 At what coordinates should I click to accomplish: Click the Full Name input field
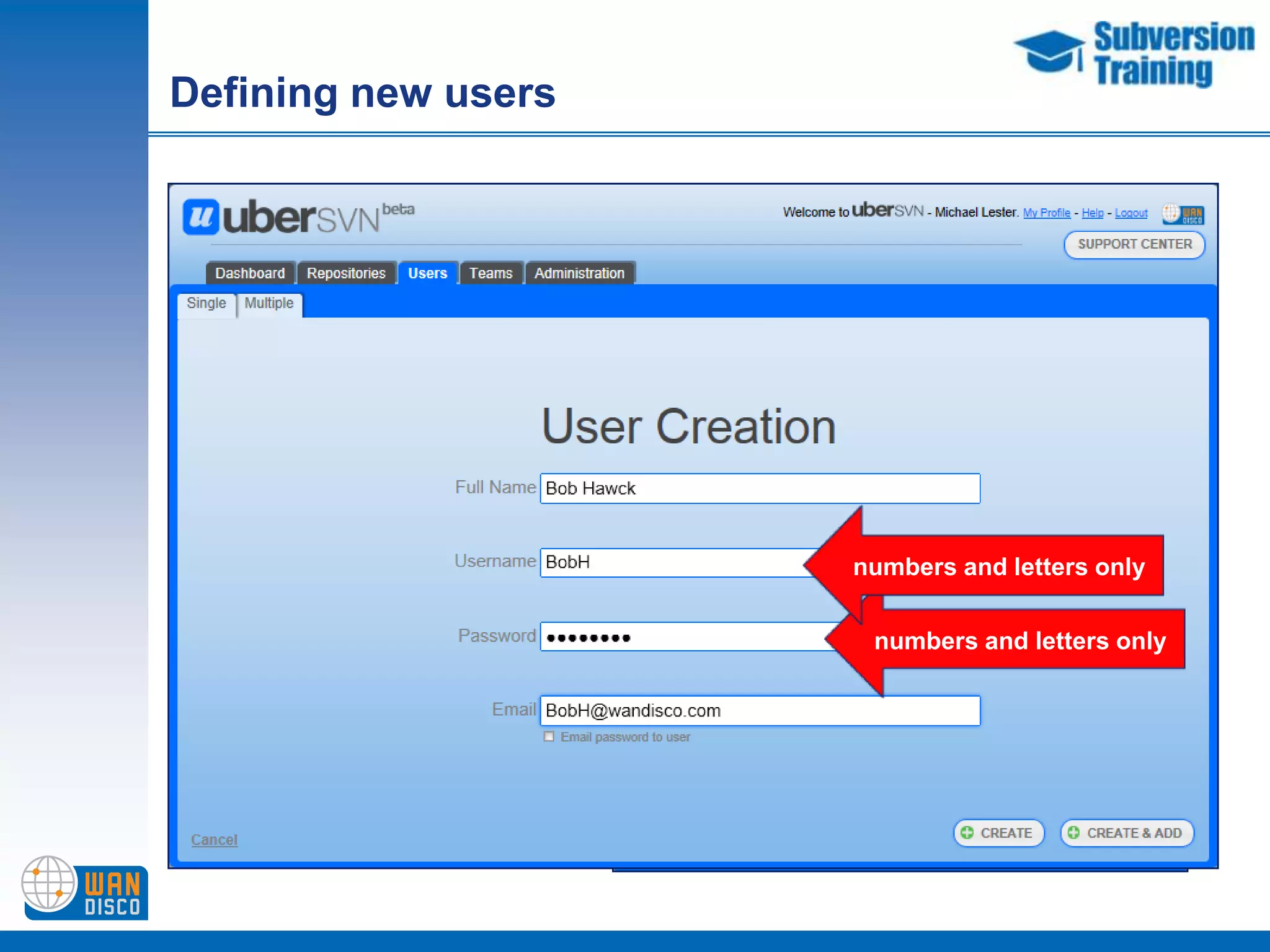(x=760, y=488)
